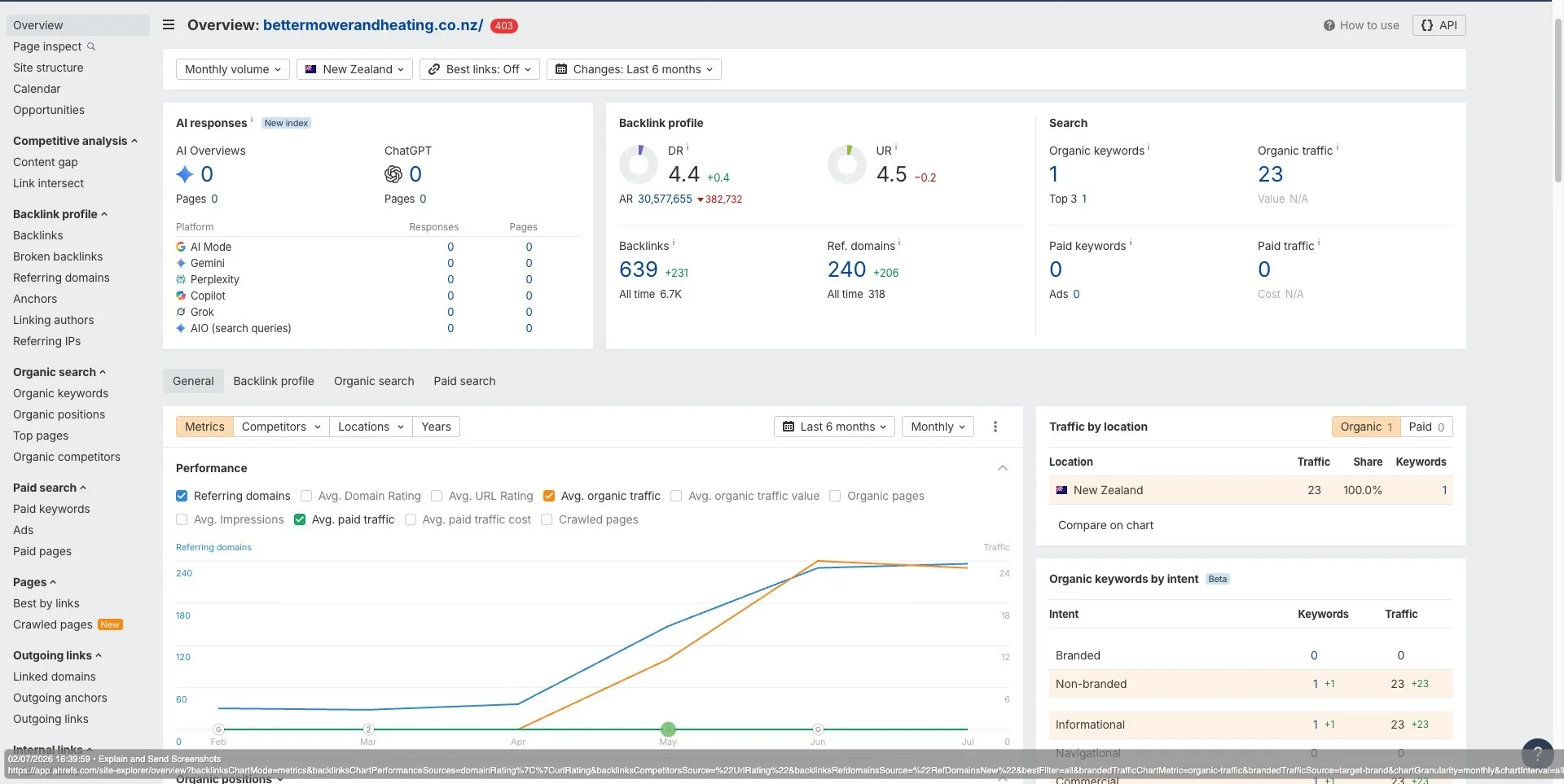Open the New Zealand country dropdown
Viewport: 1564px width, 784px height.
(x=354, y=69)
